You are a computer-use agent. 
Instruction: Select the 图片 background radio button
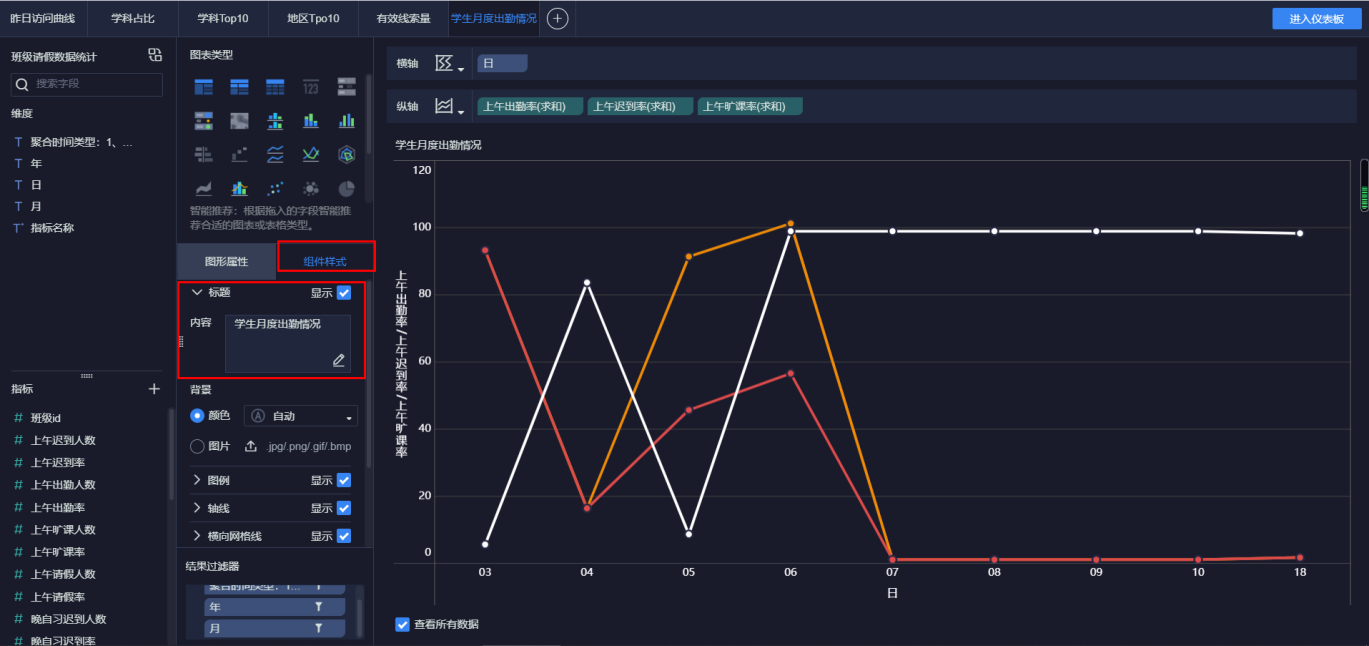point(197,446)
